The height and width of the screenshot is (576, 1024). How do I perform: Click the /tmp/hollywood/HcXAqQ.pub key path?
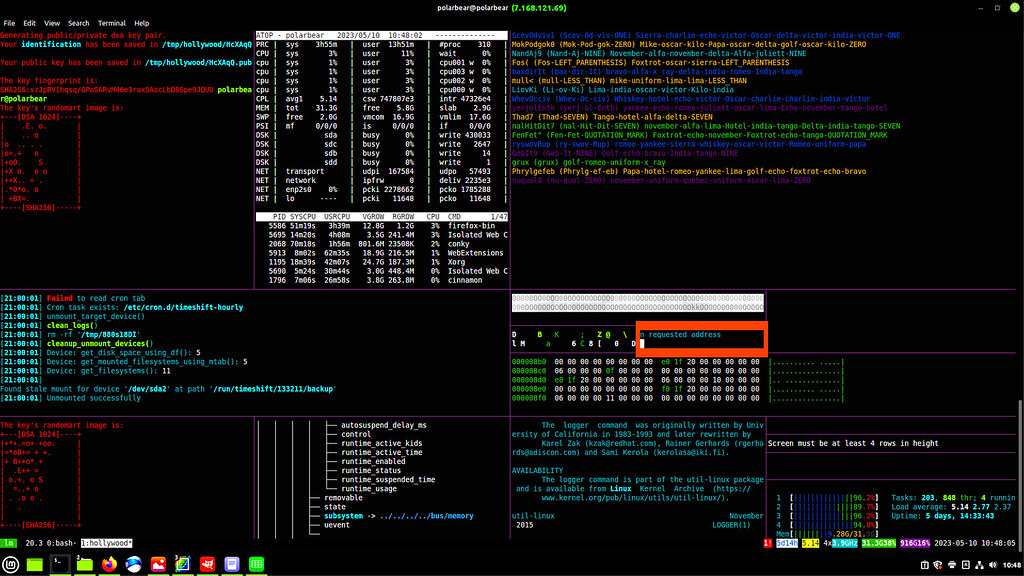(x=198, y=63)
